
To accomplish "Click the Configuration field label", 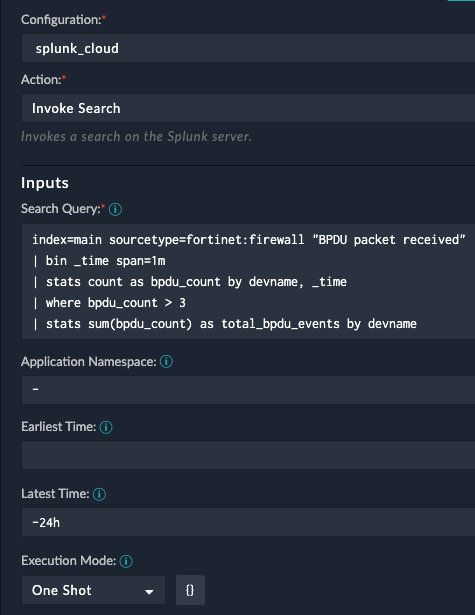I will [61, 20].
